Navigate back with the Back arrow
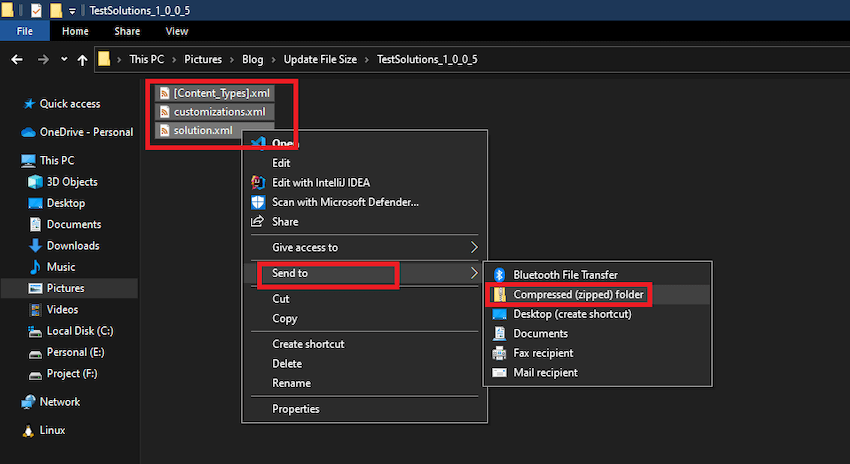The width and height of the screenshot is (850, 464). (x=16, y=60)
